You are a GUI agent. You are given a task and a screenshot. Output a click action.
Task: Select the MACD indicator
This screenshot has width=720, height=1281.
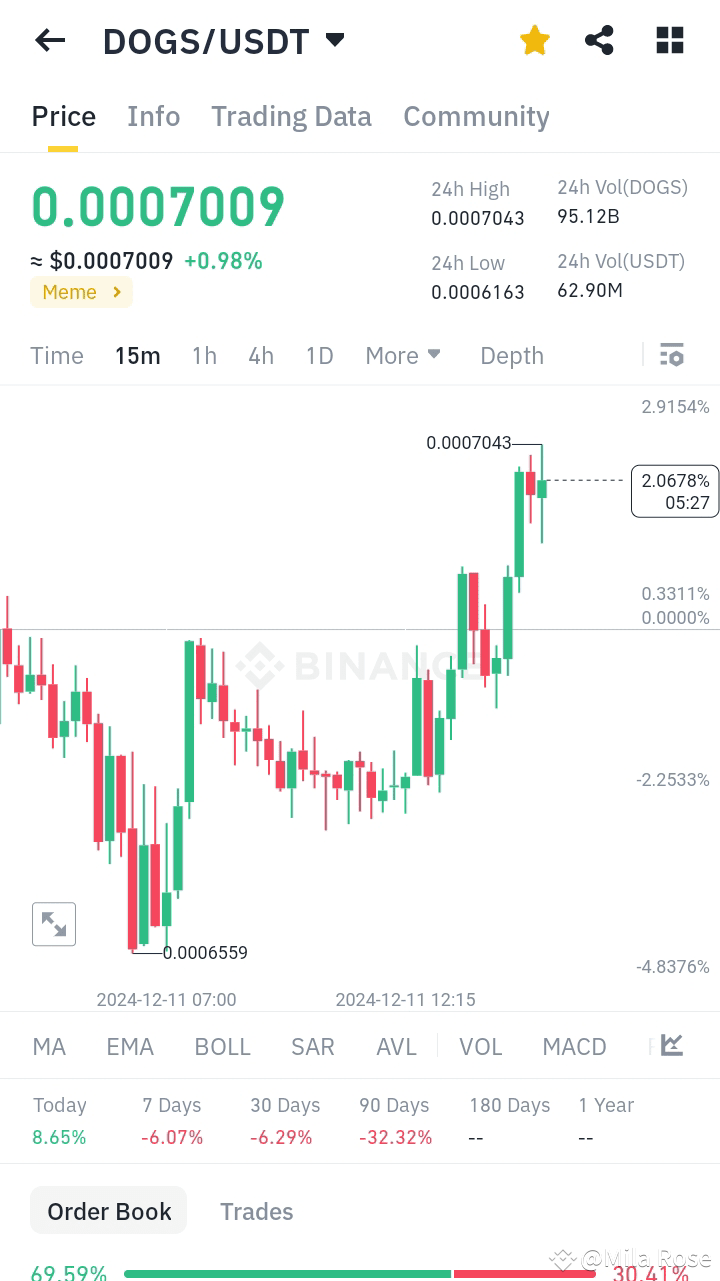point(574,1046)
